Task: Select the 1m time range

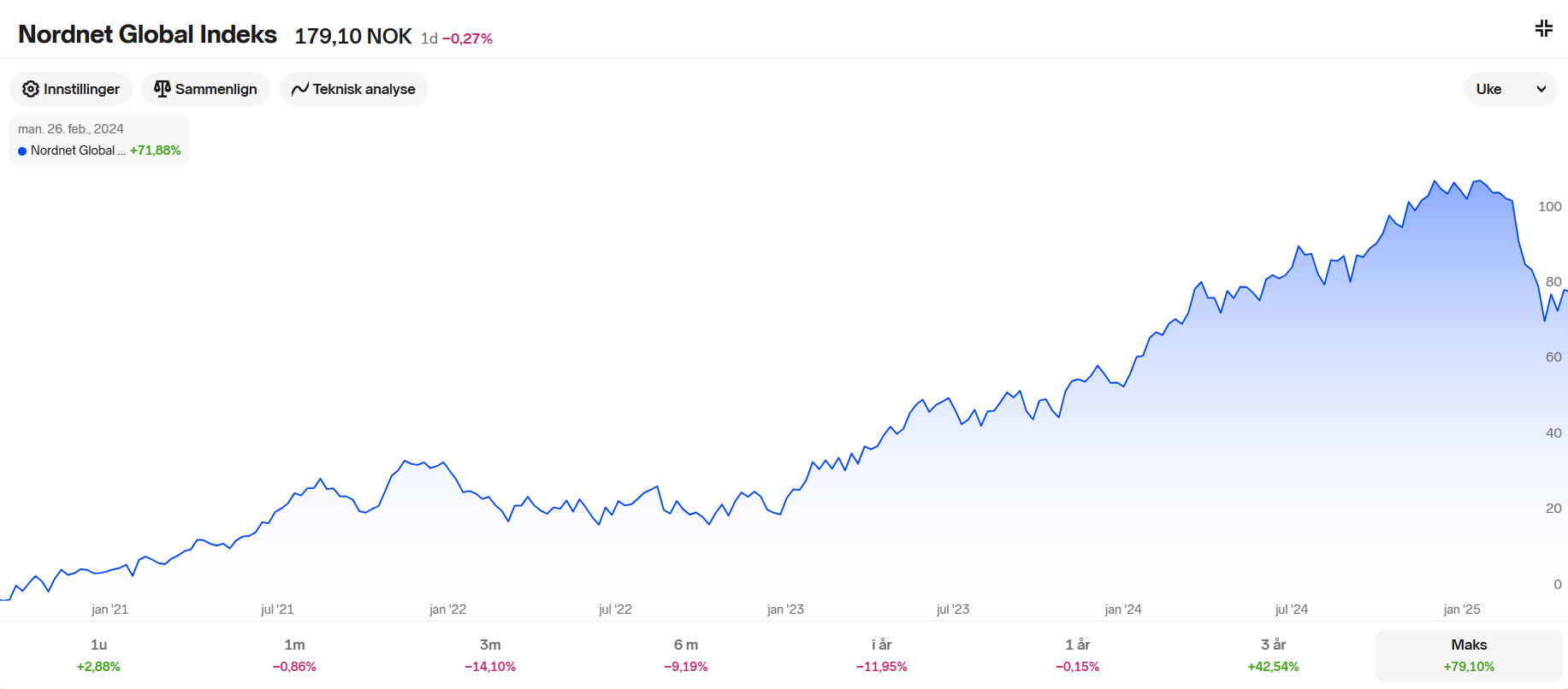Action: click(x=294, y=655)
